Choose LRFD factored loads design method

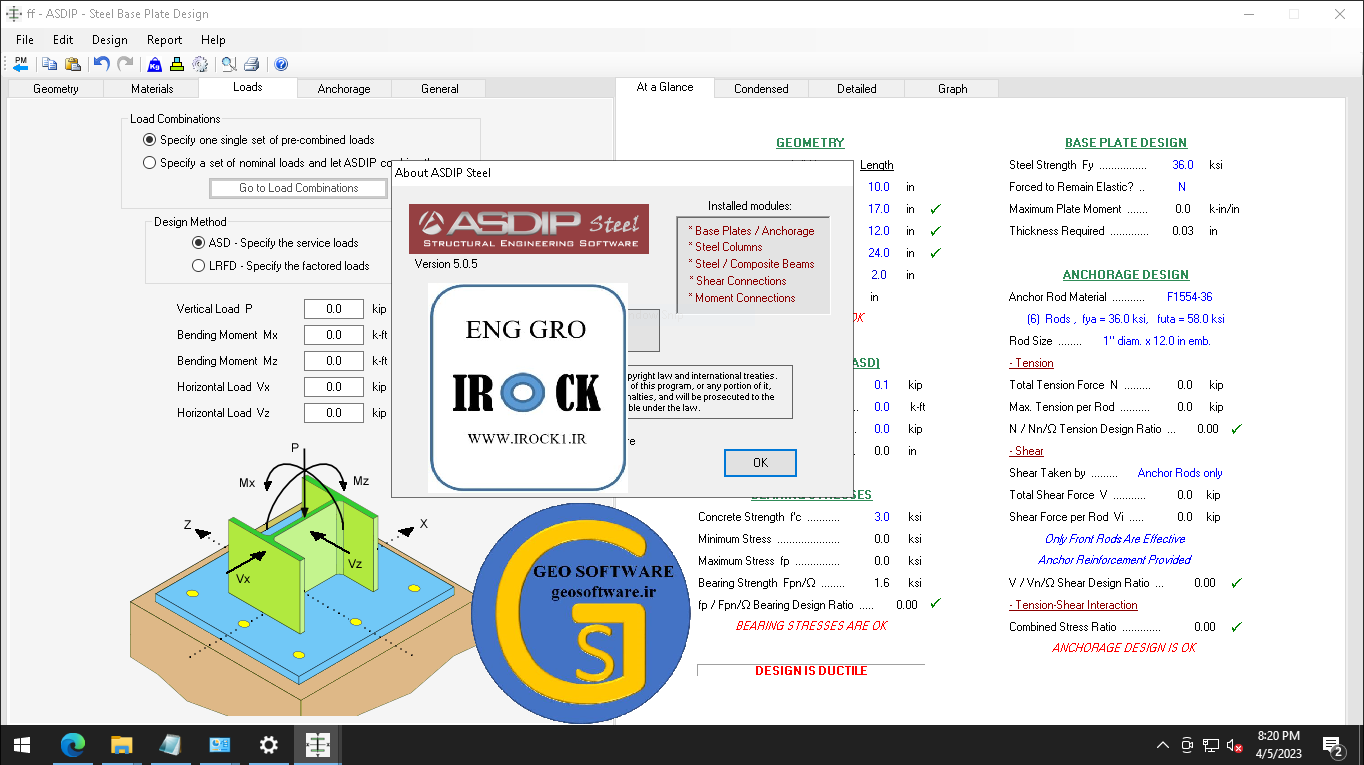point(198,266)
